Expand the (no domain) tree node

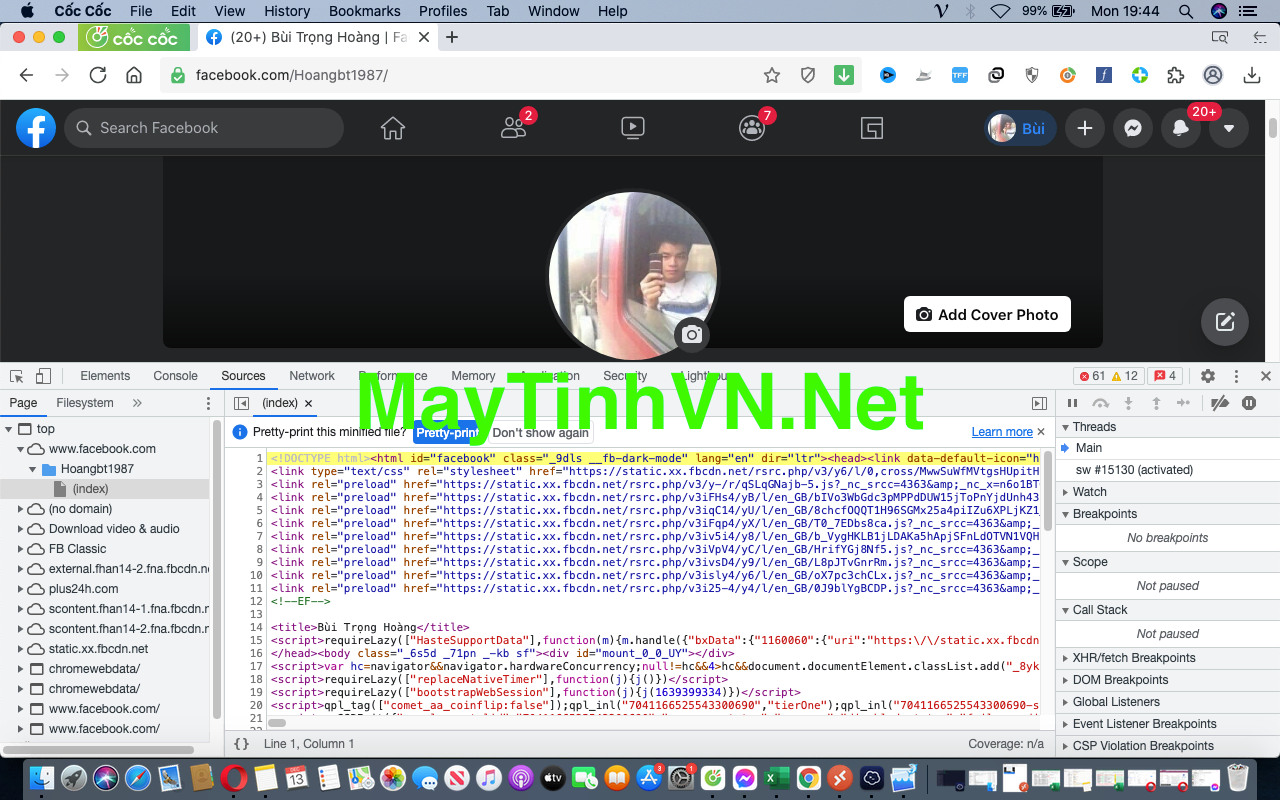click(21, 509)
